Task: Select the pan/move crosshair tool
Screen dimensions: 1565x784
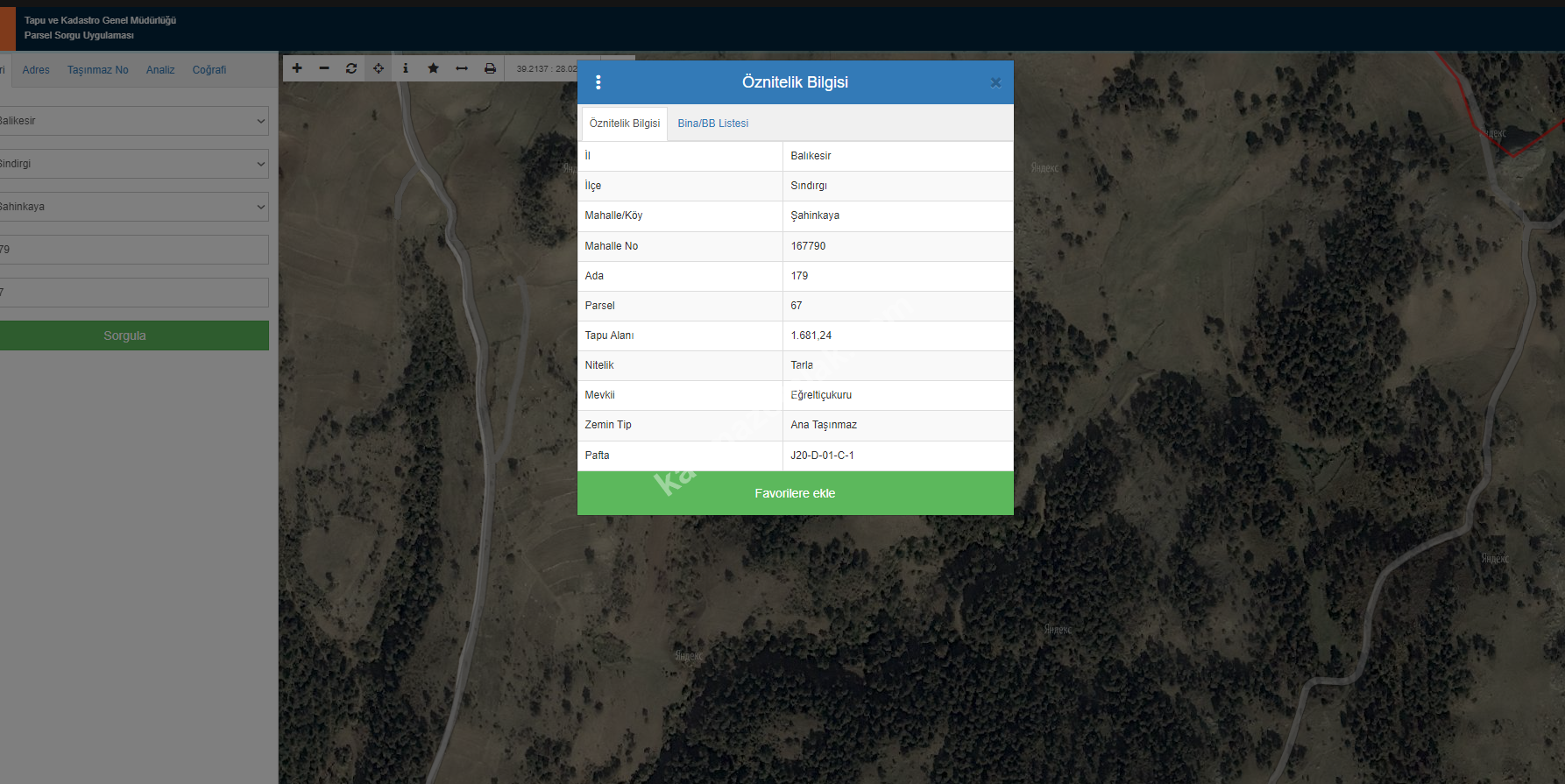Action: click(379, 68)
